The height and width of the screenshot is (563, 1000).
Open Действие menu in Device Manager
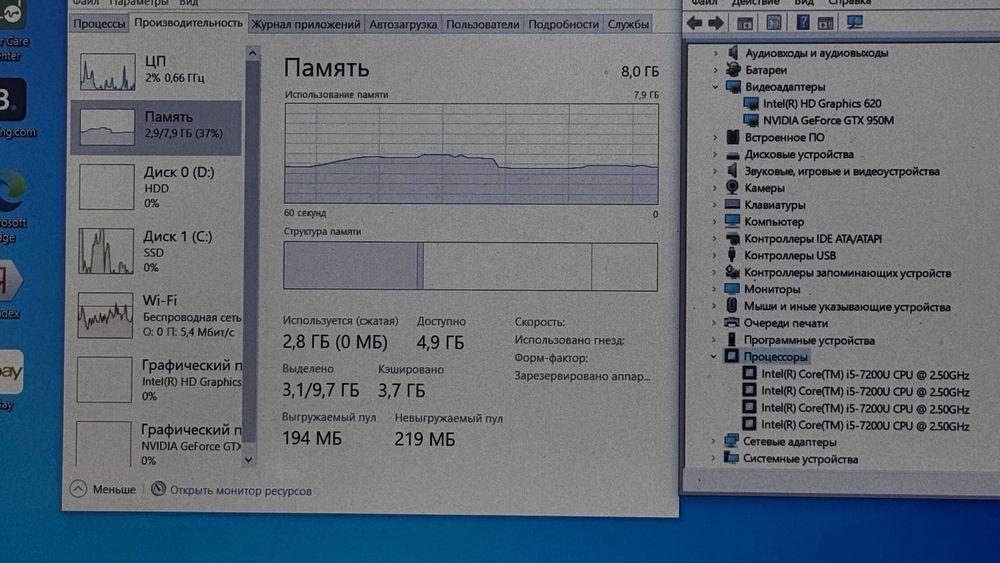[x=756, y=3]
